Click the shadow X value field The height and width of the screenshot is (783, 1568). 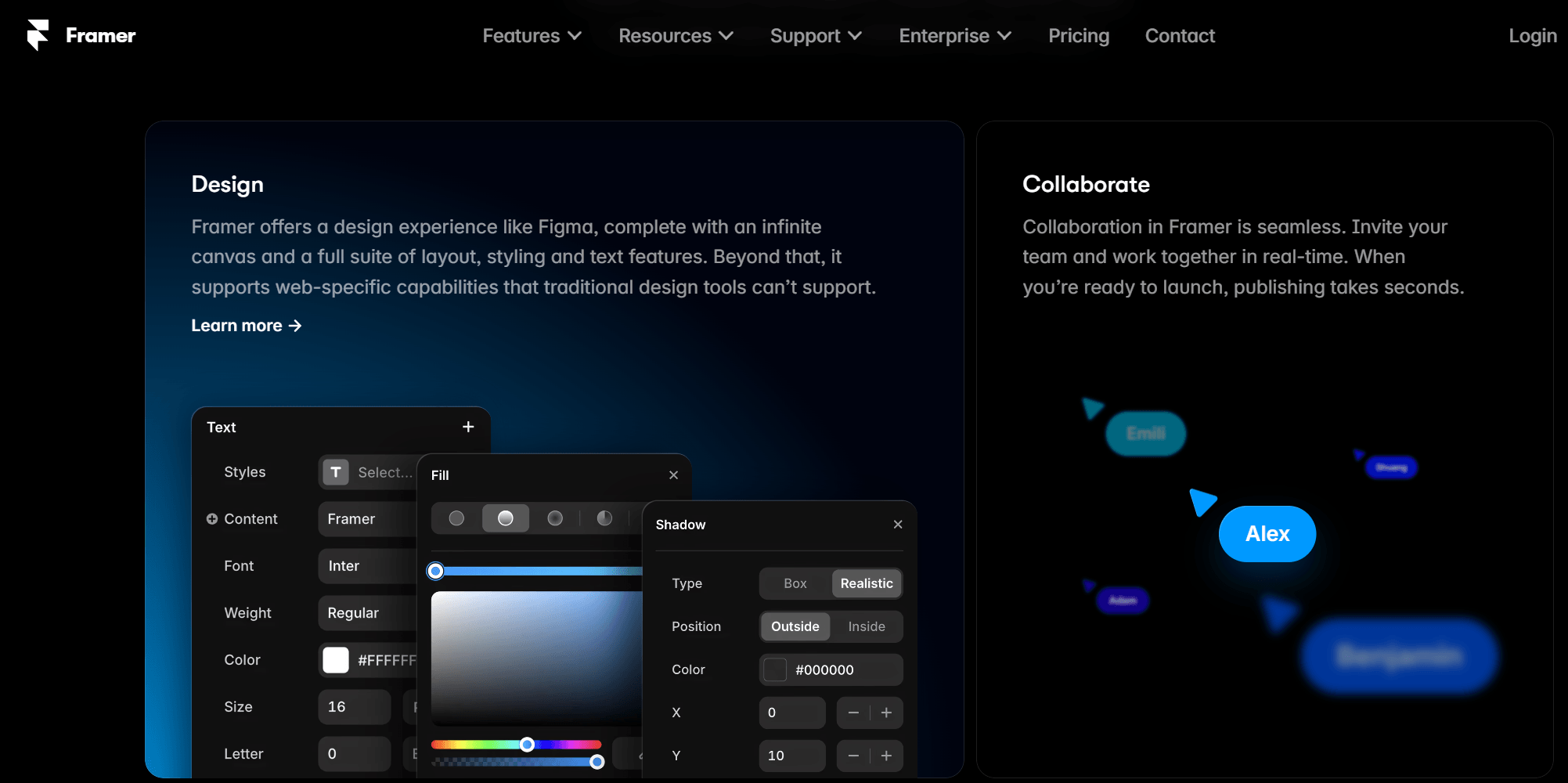point(792,713)
